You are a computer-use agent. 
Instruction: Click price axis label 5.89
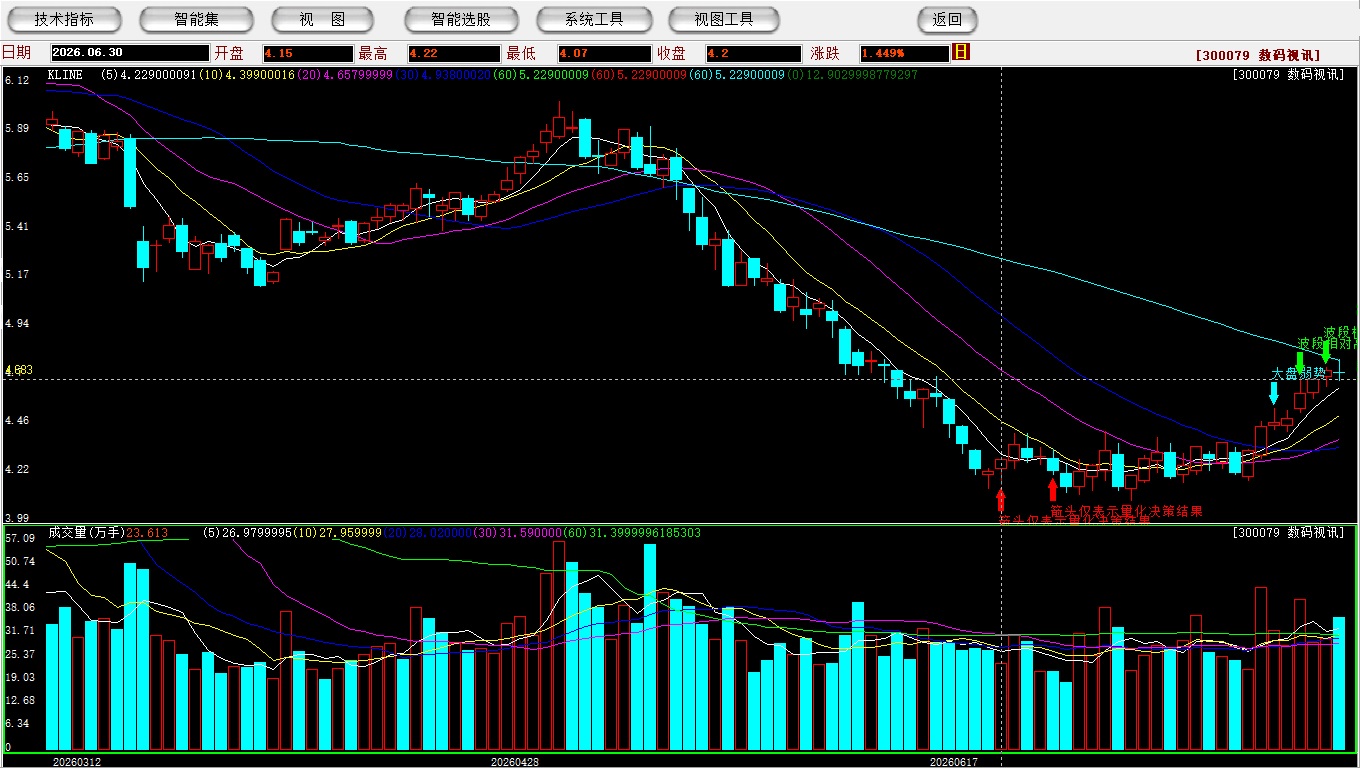[15, 128]
